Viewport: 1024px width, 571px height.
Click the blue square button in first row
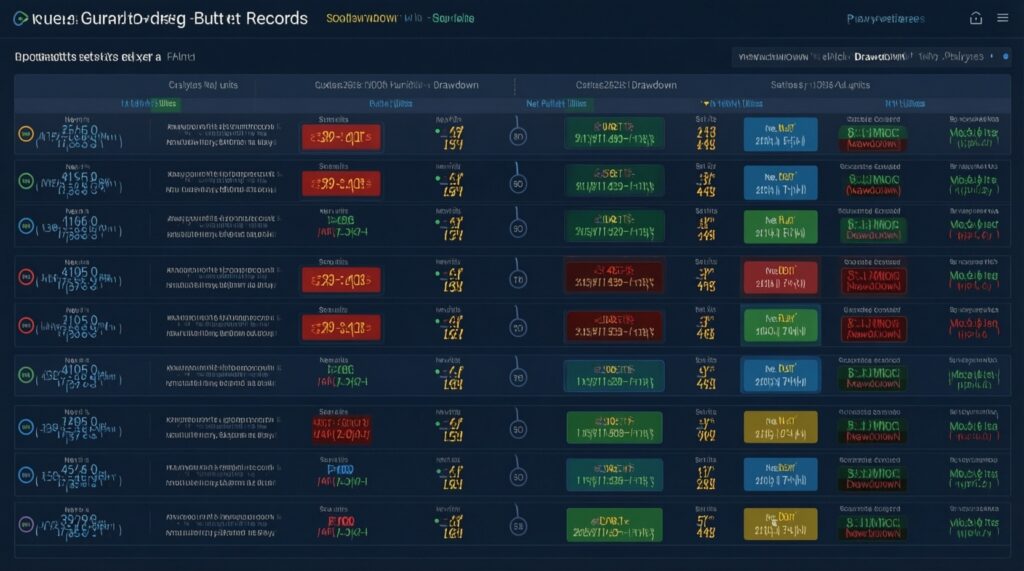780,135
